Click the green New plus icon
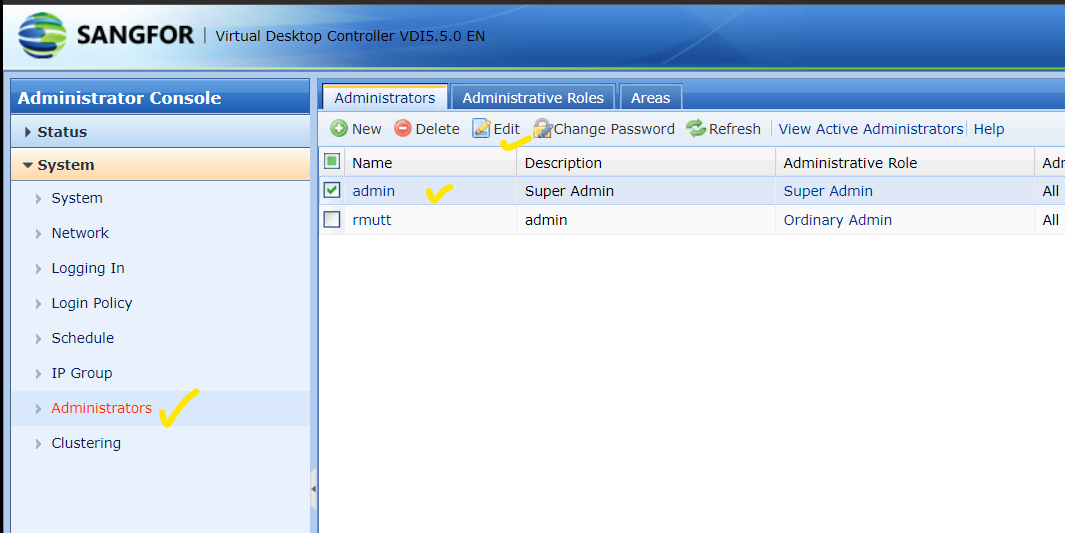This screenshot has width=1065, height=533. (x=339, y=128)
